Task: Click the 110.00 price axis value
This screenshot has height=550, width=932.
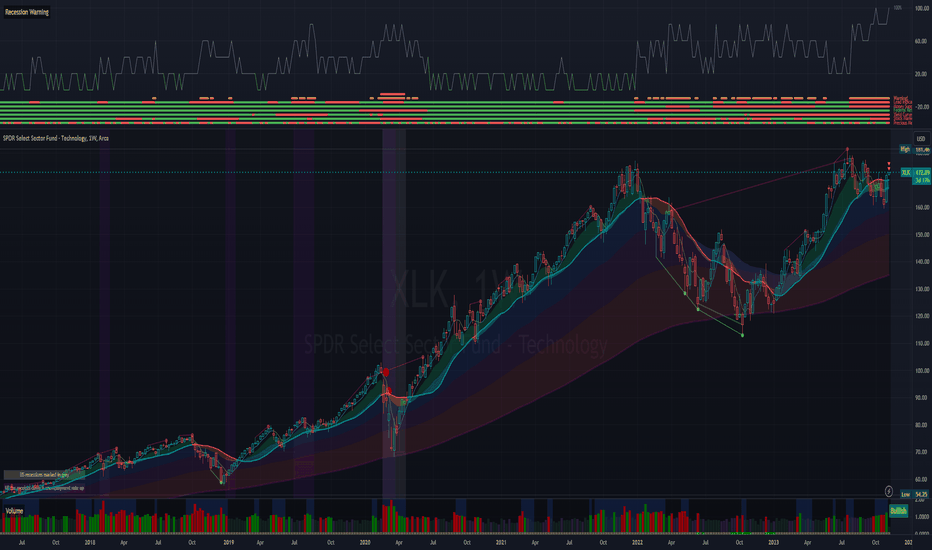Action: (x=922, y=344)
